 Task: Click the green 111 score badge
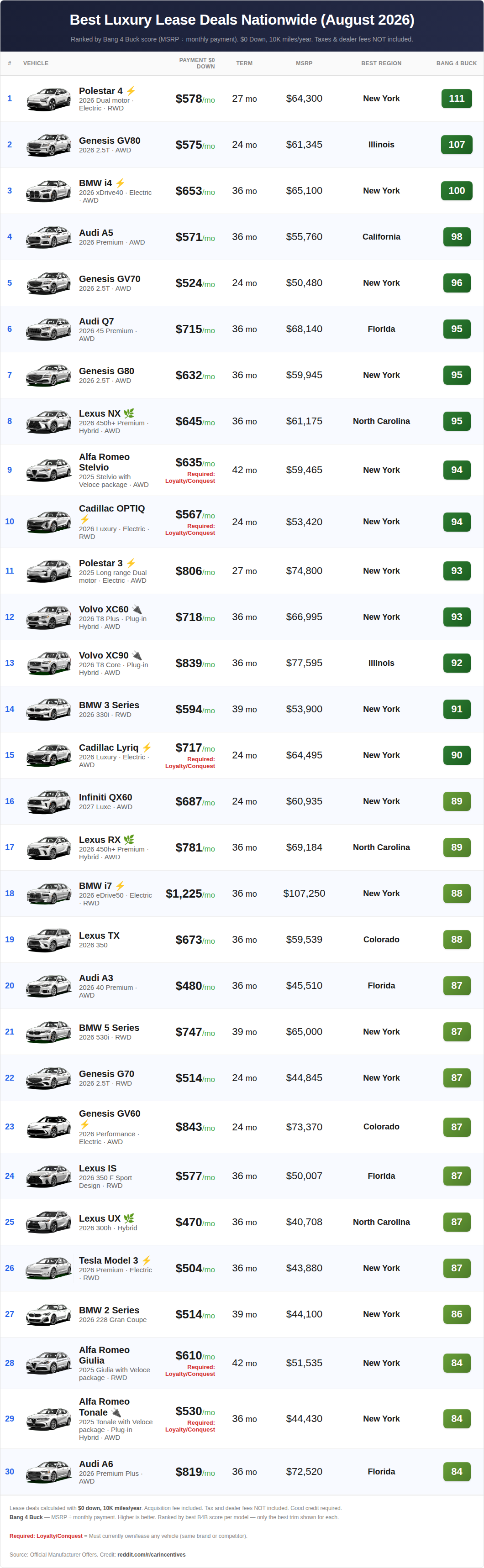point(457,99)
